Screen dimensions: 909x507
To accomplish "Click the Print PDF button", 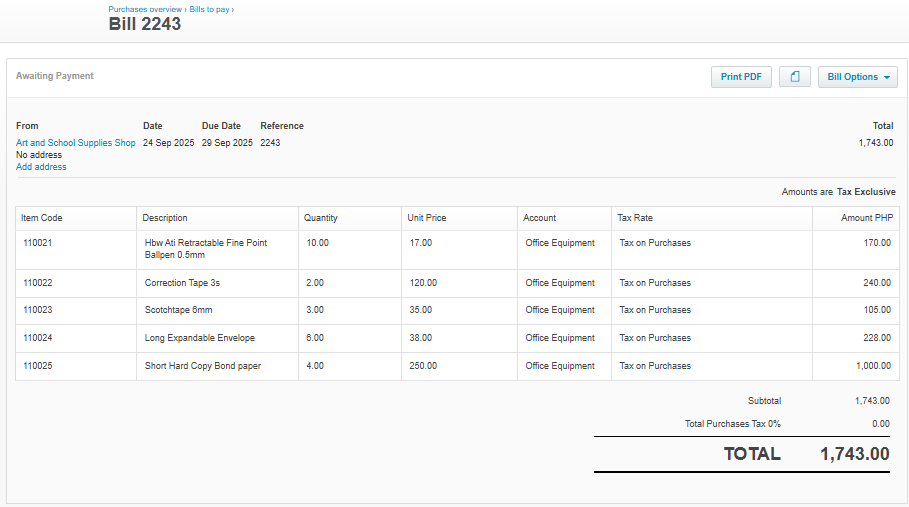I will pos(741,77).
